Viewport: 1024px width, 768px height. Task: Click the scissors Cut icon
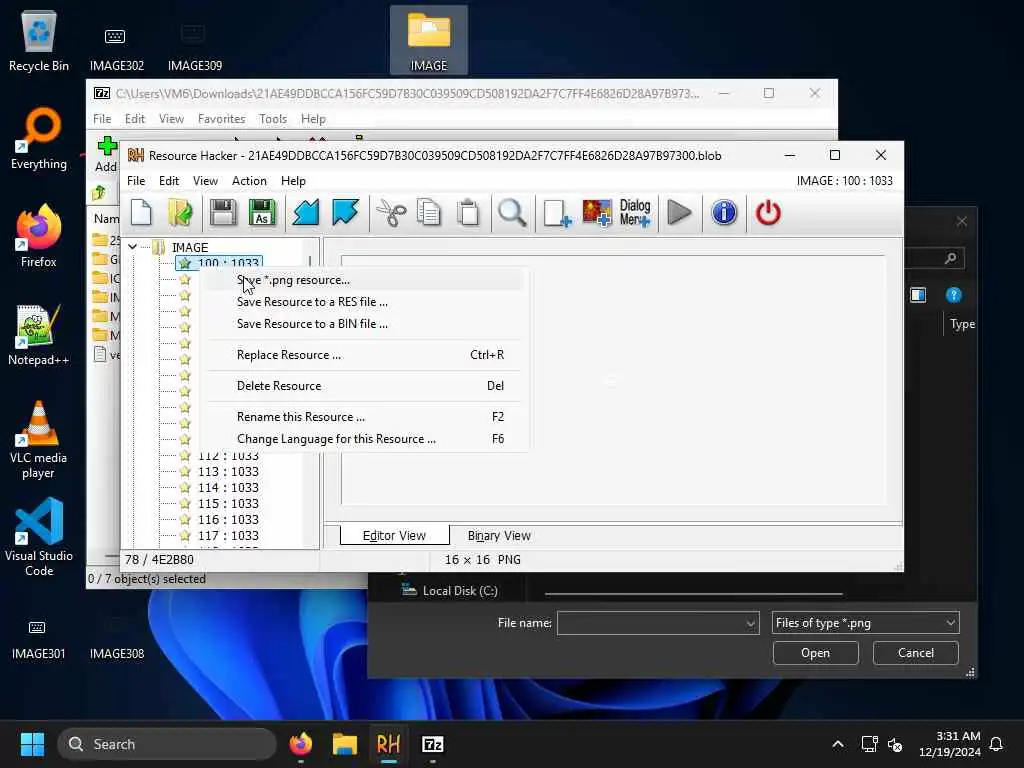click(391, 213)
